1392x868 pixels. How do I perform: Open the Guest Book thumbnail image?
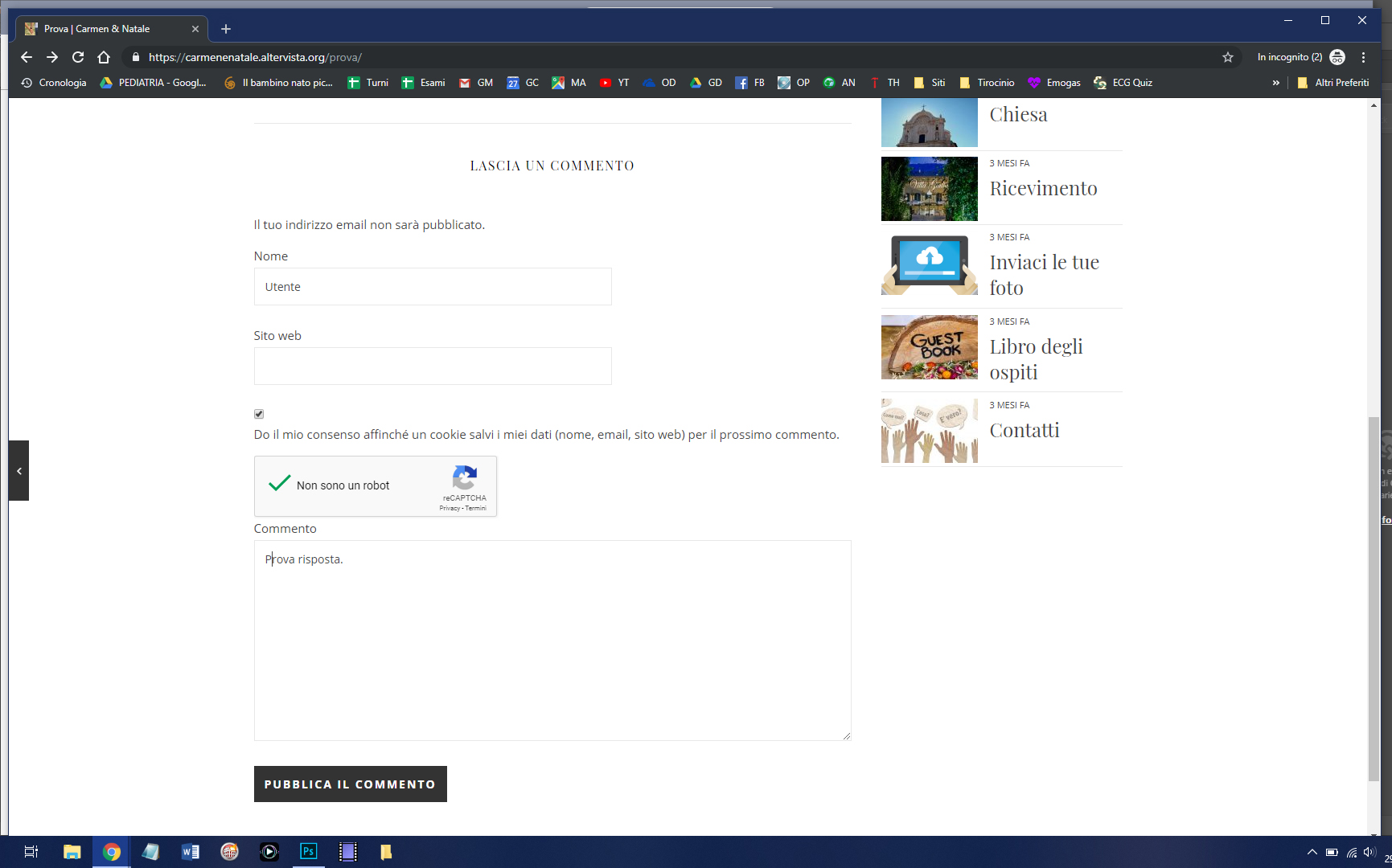point(930,347)
